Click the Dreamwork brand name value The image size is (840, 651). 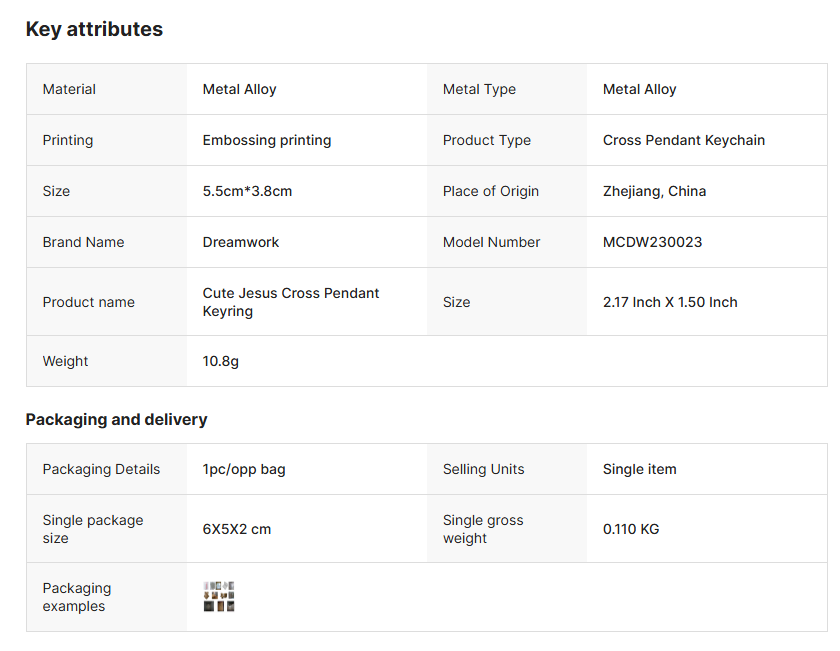coord(241,242)
